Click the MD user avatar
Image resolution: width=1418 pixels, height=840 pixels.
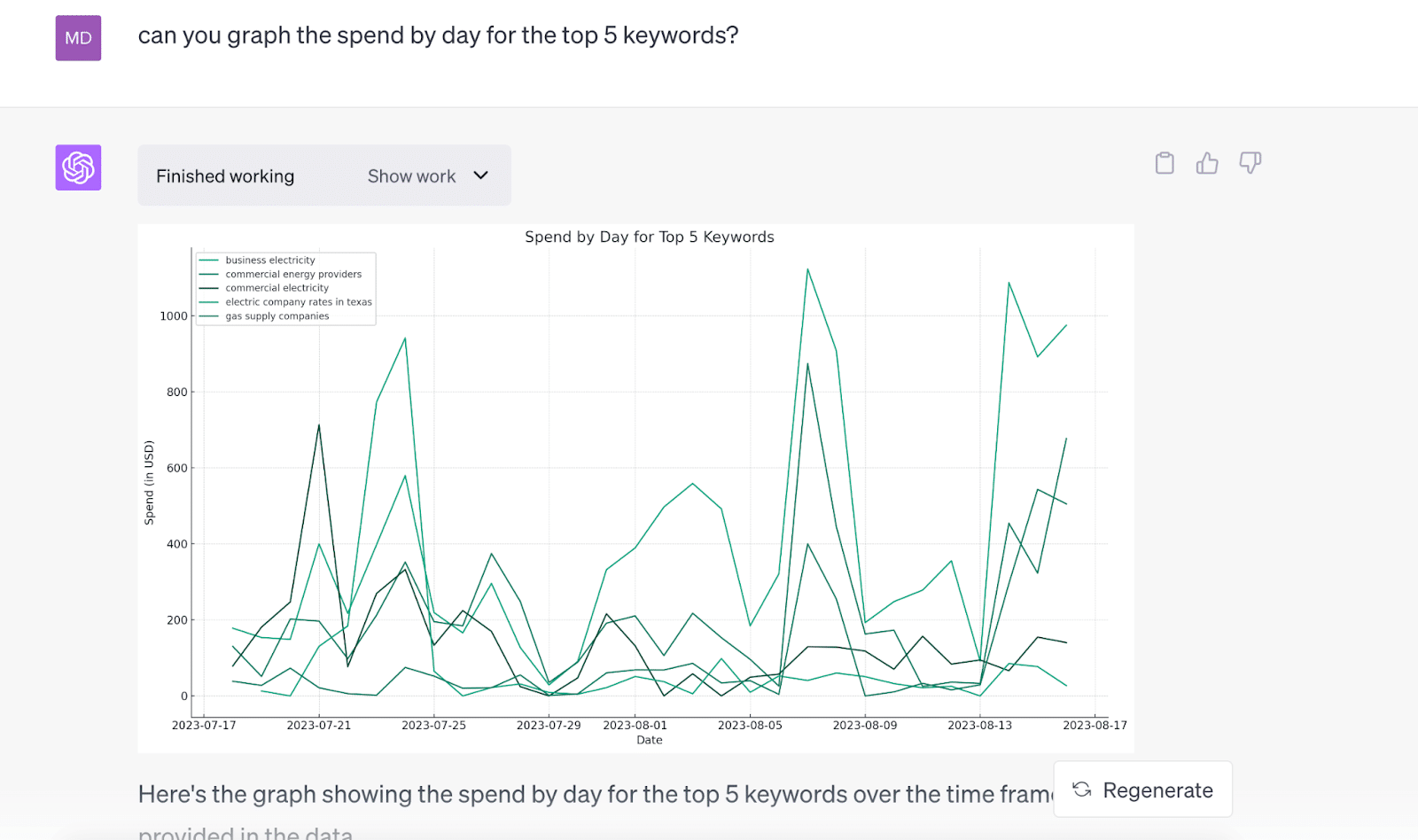pyautogui.click(x=78, y=38)
